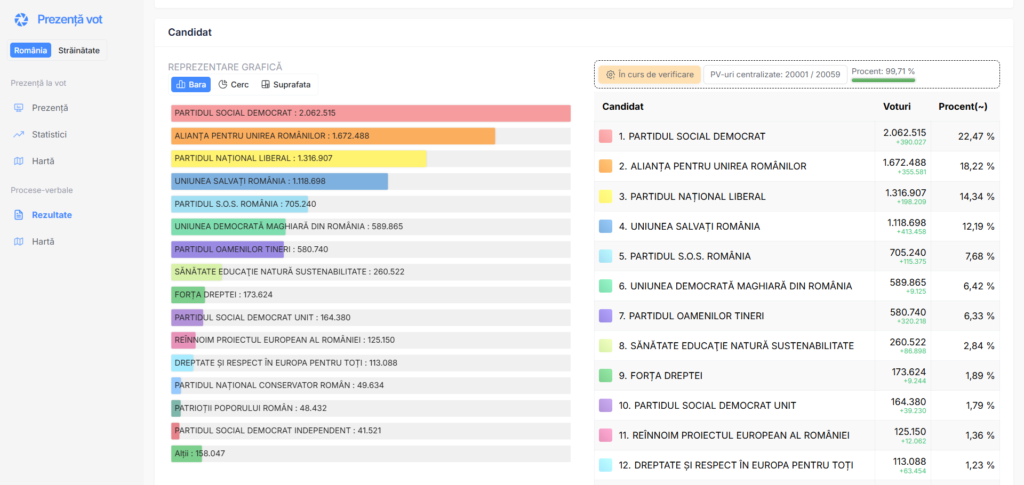The image size is (1024, 485).
Task: Click the yellow swatch for Partidul Național Liberal
Action: [x=605, y=196]
